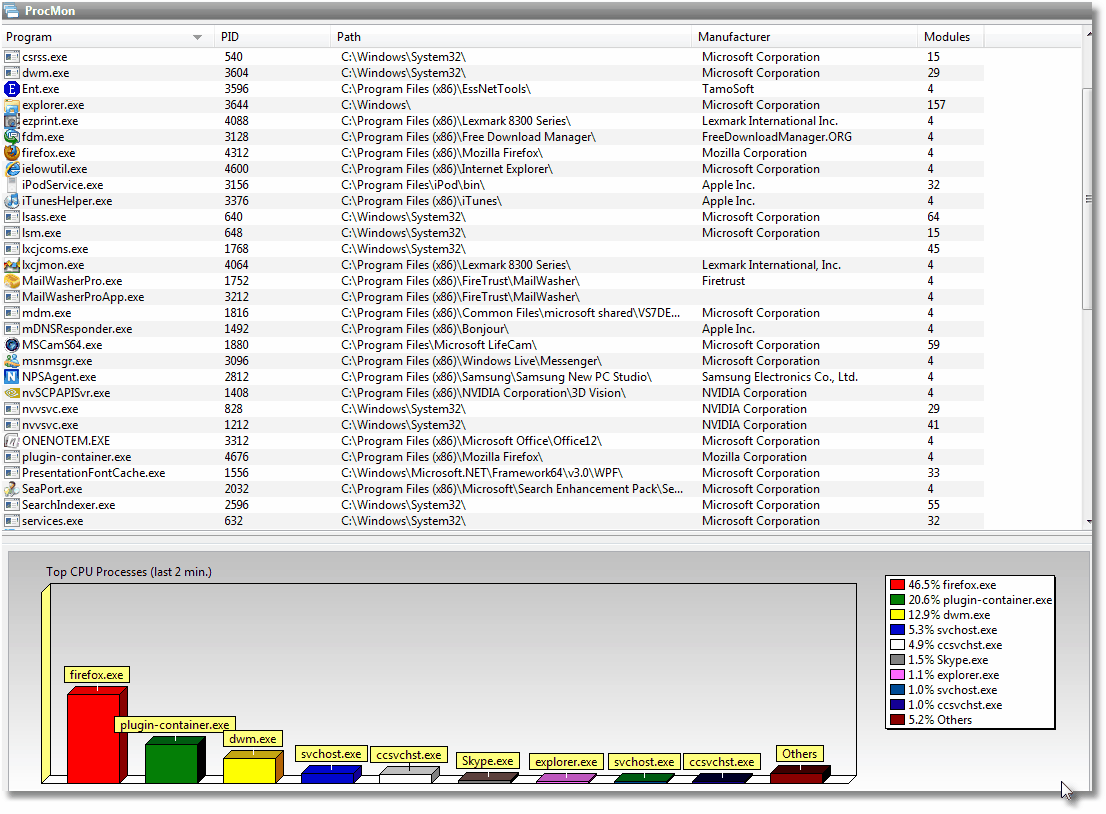The height and width of the screenshot is (814, 1106).
Task: Click the green plugin-container.exe chart bar
Action: tap(175, 759)
